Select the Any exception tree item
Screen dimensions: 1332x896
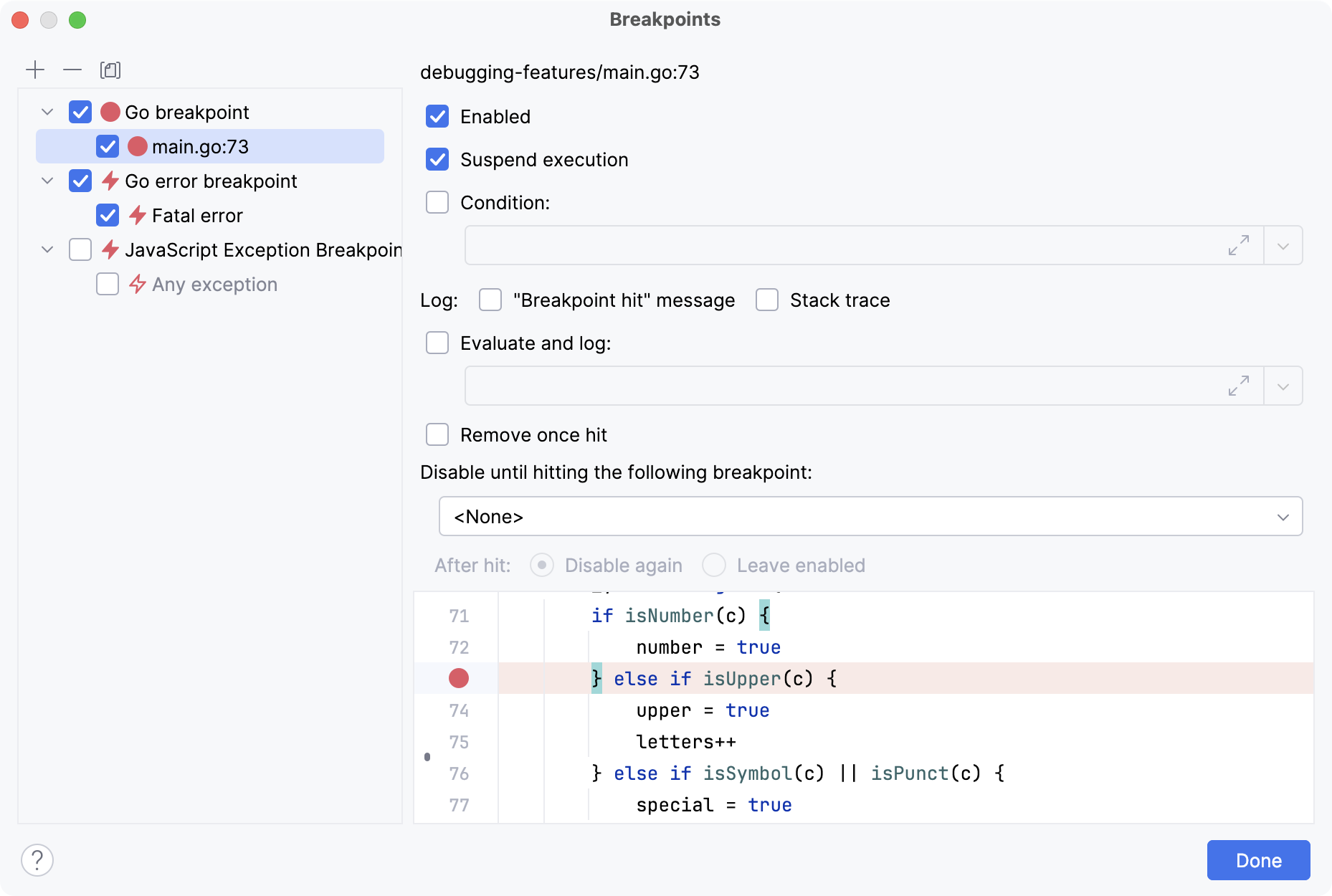[x=214, y=285]
